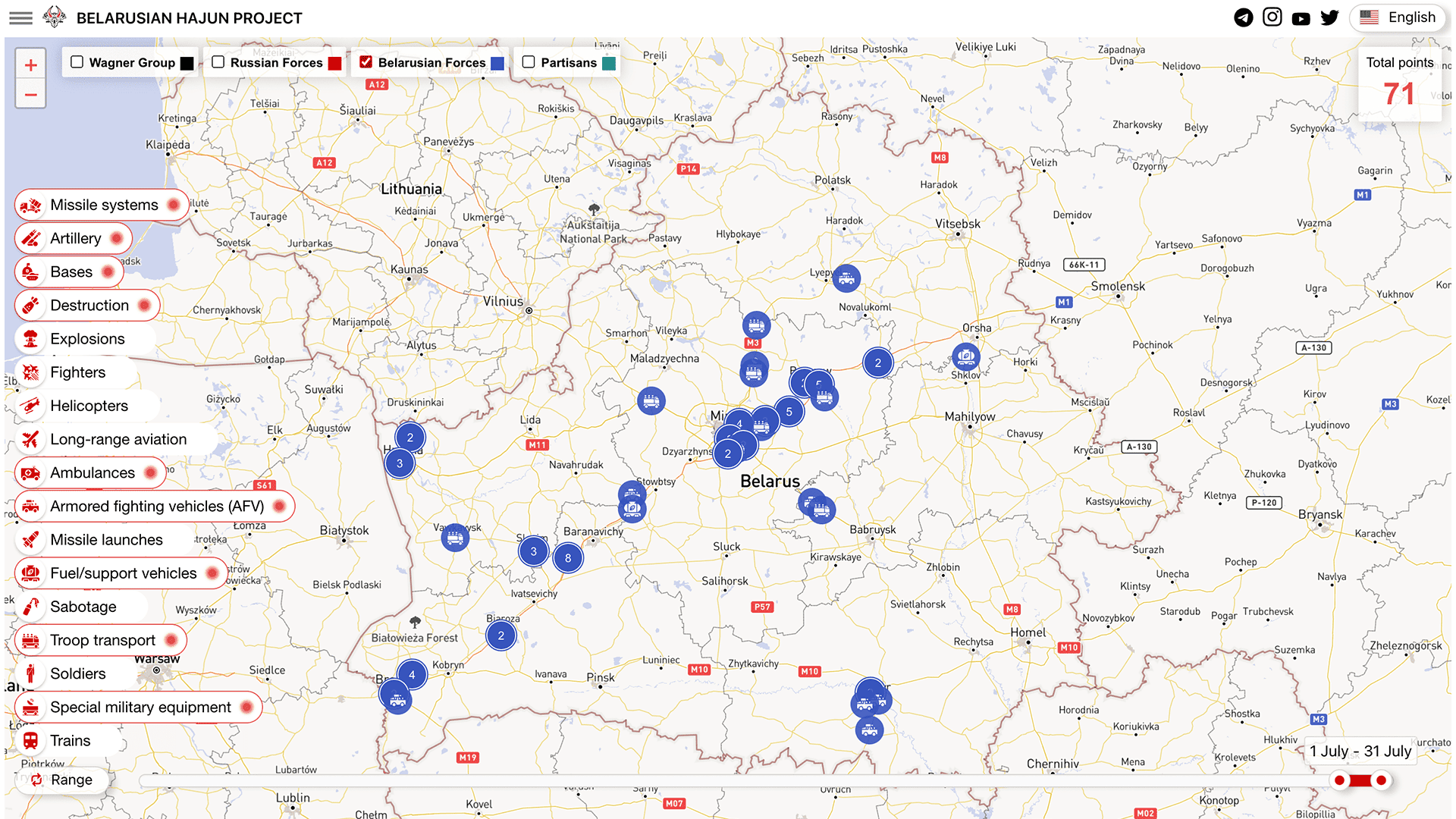Image resolution: width=1456 pixels, height=819 pixels.
Task: Enable the Russian Forces layer
Action: [218, 62]
